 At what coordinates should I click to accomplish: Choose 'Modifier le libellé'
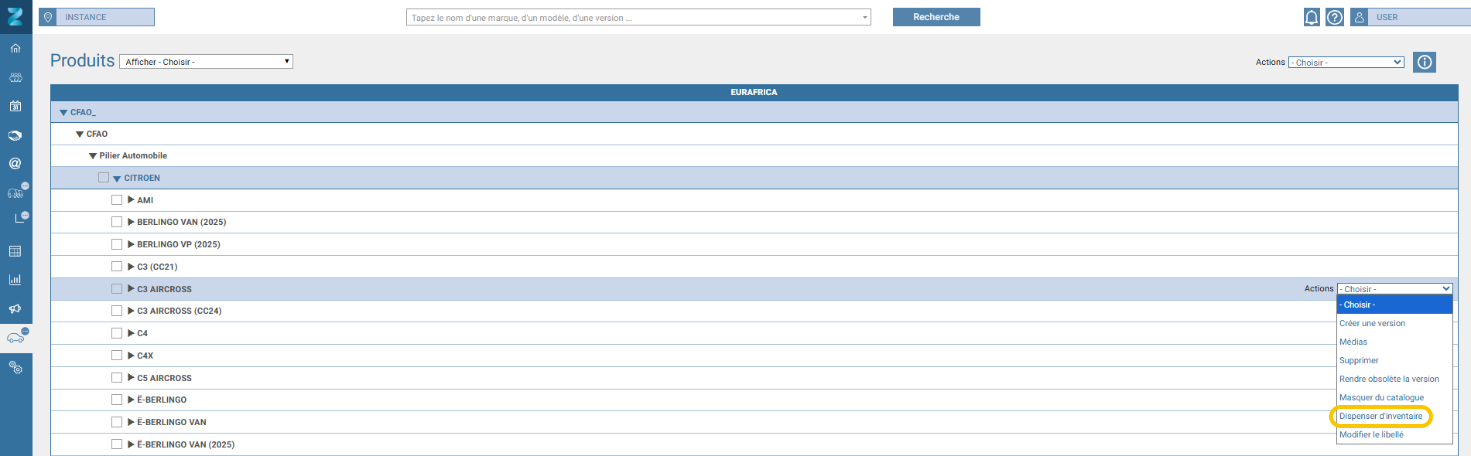tap(1394, 434)
